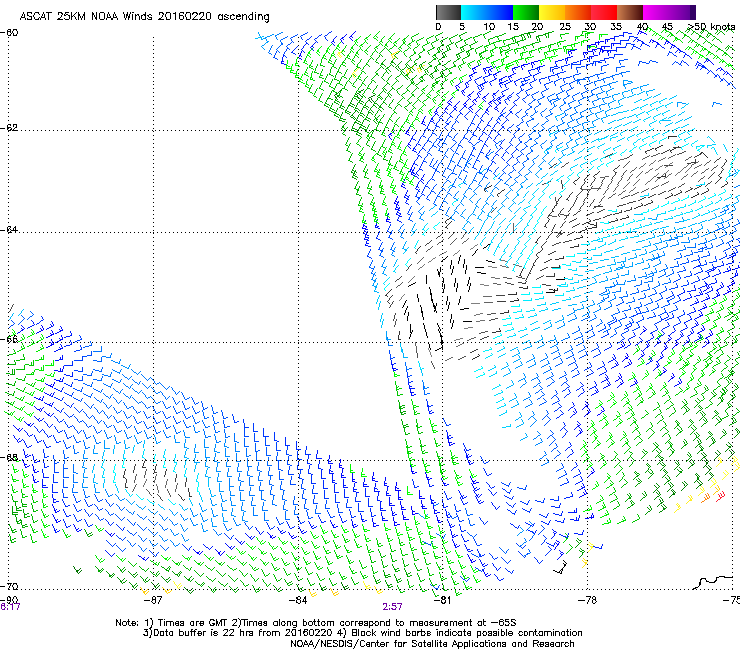The image size is (740, 650).
Task: Click the legend label '35'
Action: pyautogui.click(x=616, y=27)
